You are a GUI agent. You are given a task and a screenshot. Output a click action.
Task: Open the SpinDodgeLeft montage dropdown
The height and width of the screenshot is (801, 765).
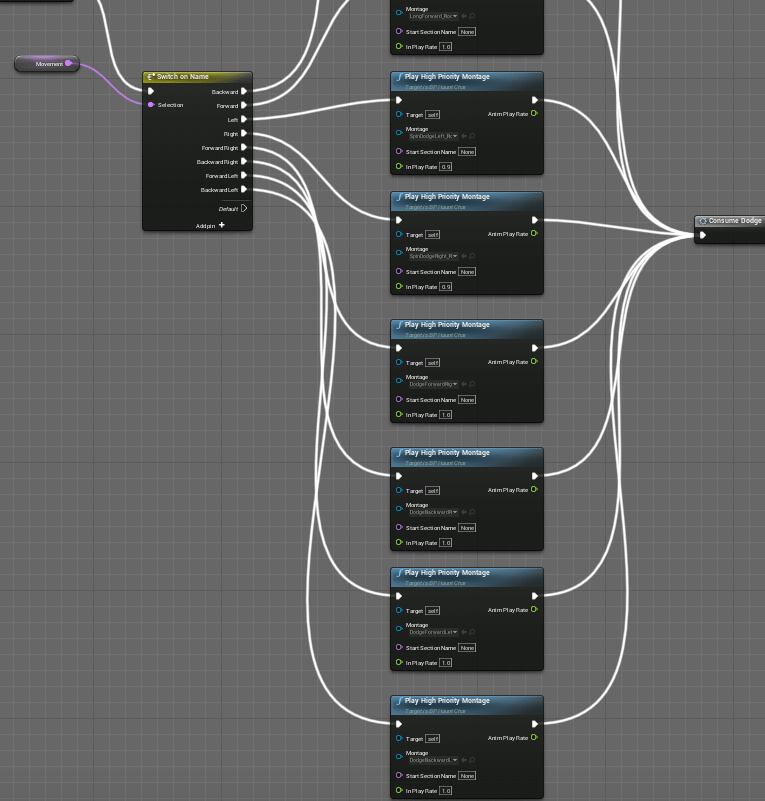coord(433,135)
